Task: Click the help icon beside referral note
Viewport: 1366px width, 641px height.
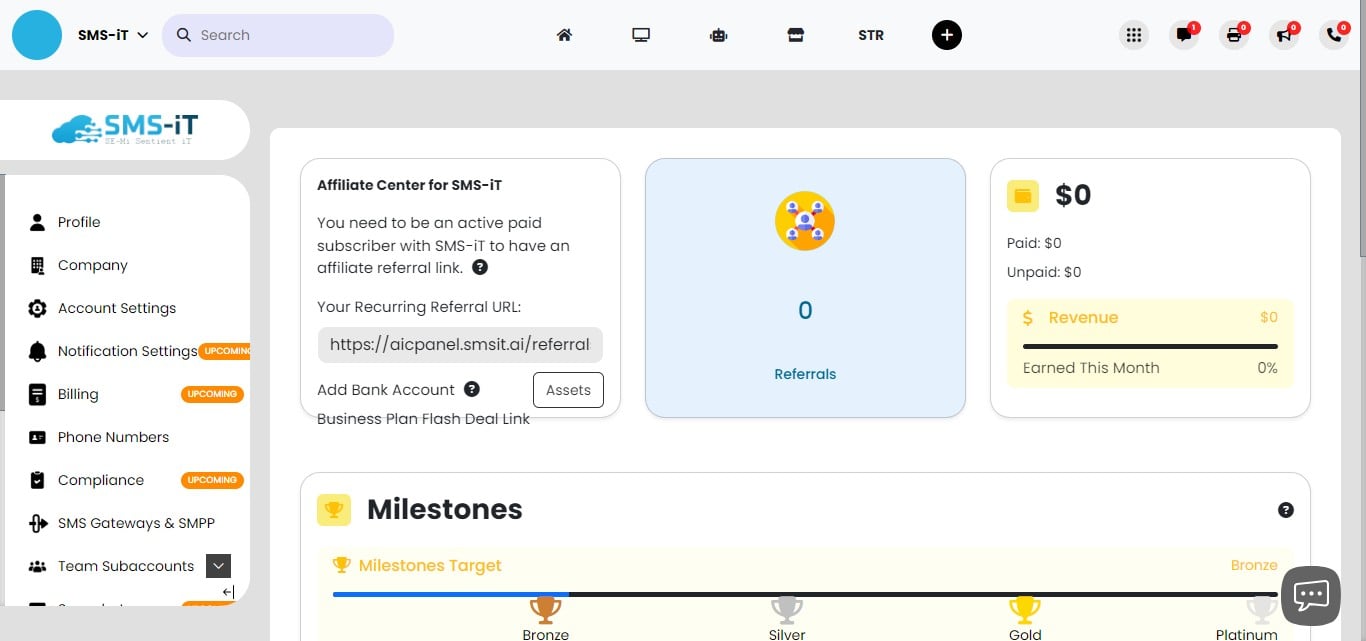Action: click(480, 267)
